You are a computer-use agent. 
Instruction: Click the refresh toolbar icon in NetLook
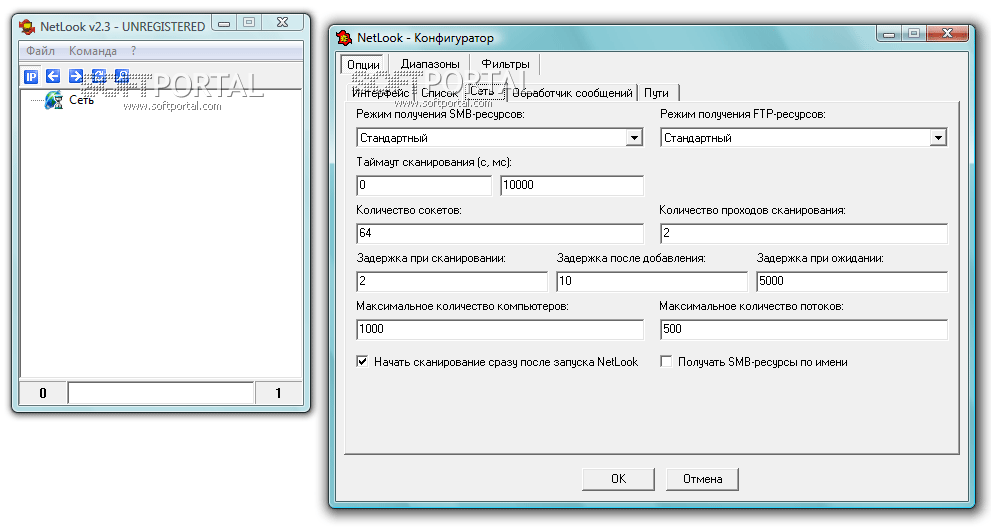tap(99, 77)
